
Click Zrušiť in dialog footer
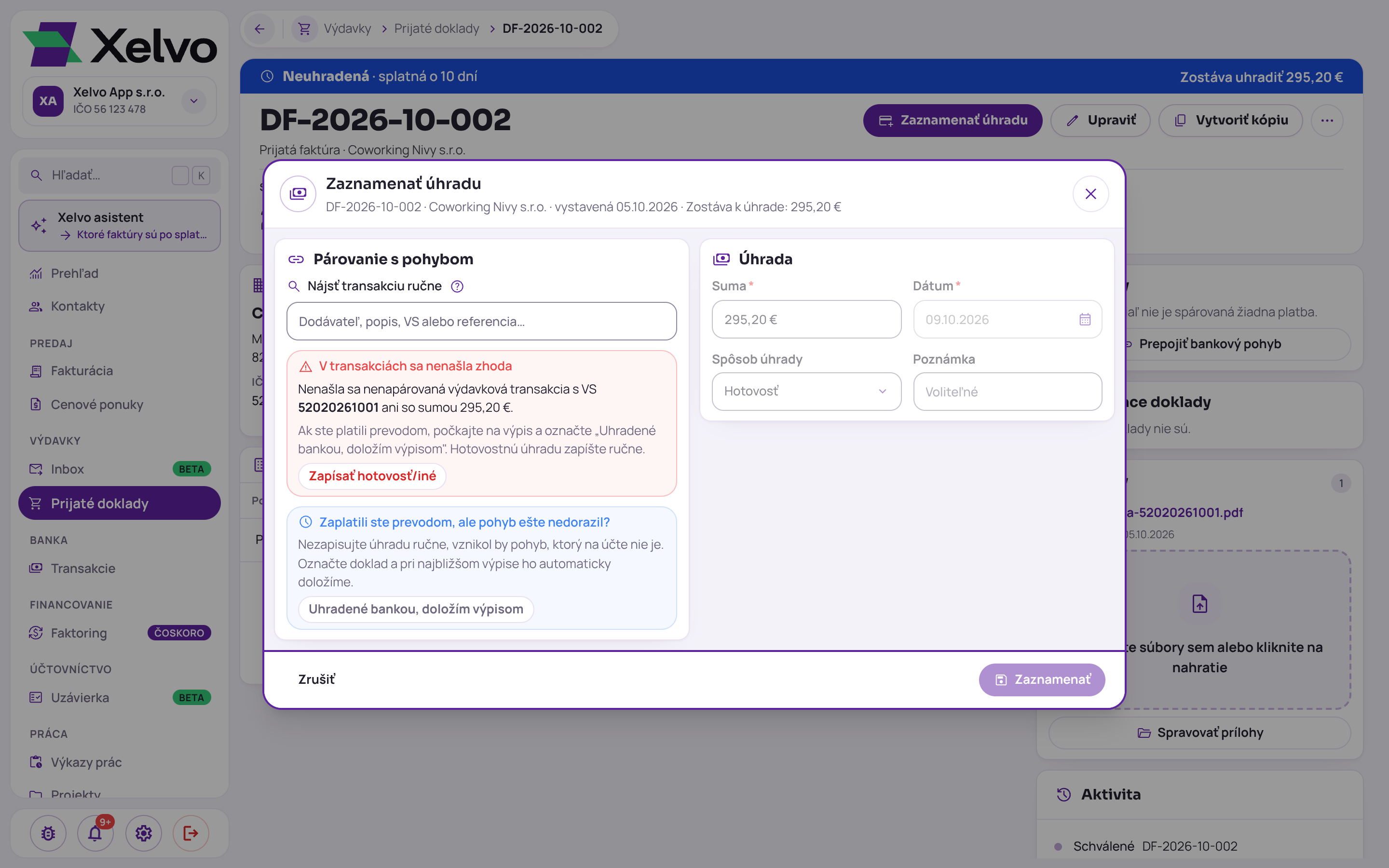click(x=316, y=680)
